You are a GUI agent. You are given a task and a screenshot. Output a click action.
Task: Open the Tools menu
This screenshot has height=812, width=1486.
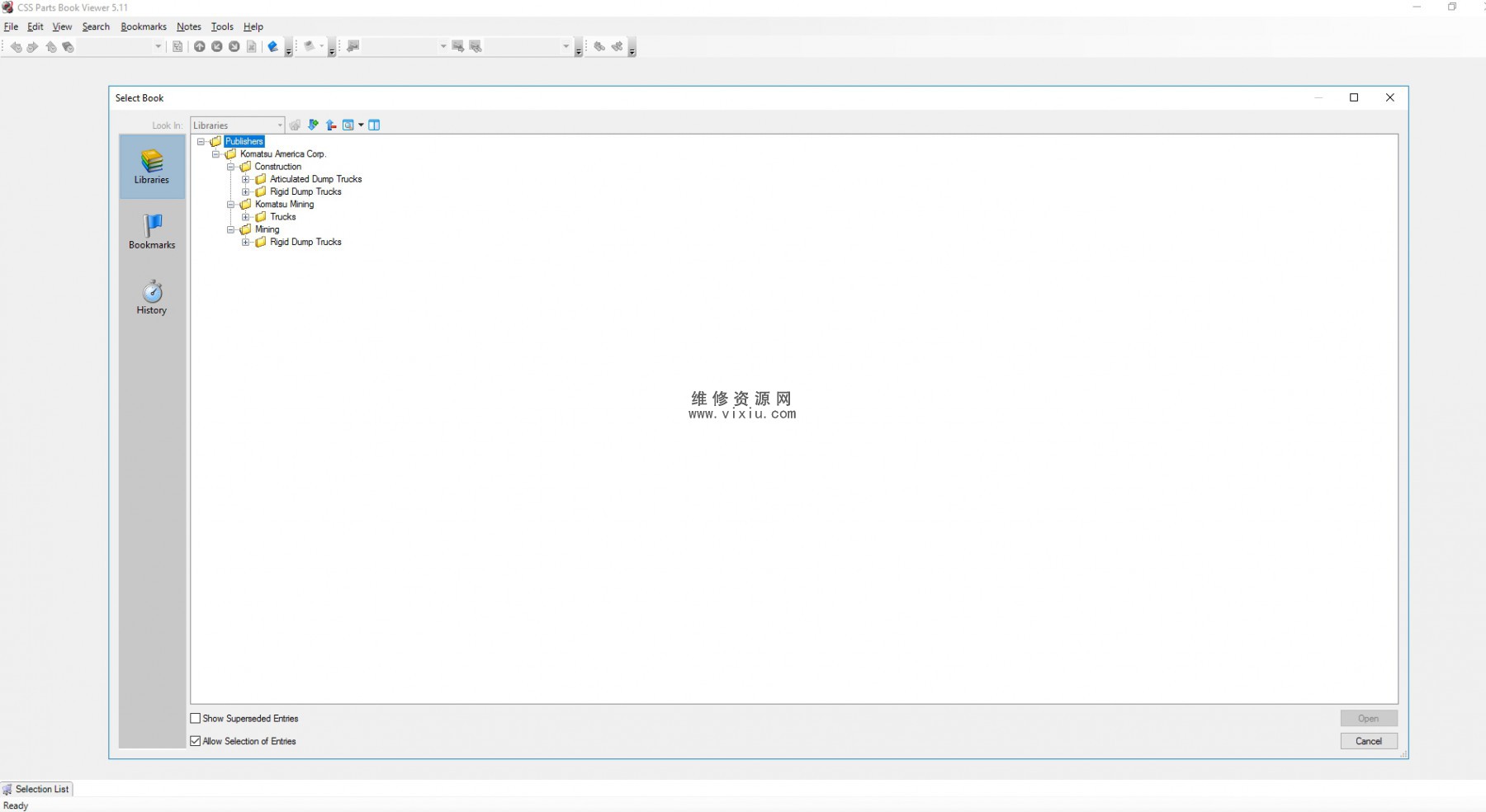click(222, 26)
